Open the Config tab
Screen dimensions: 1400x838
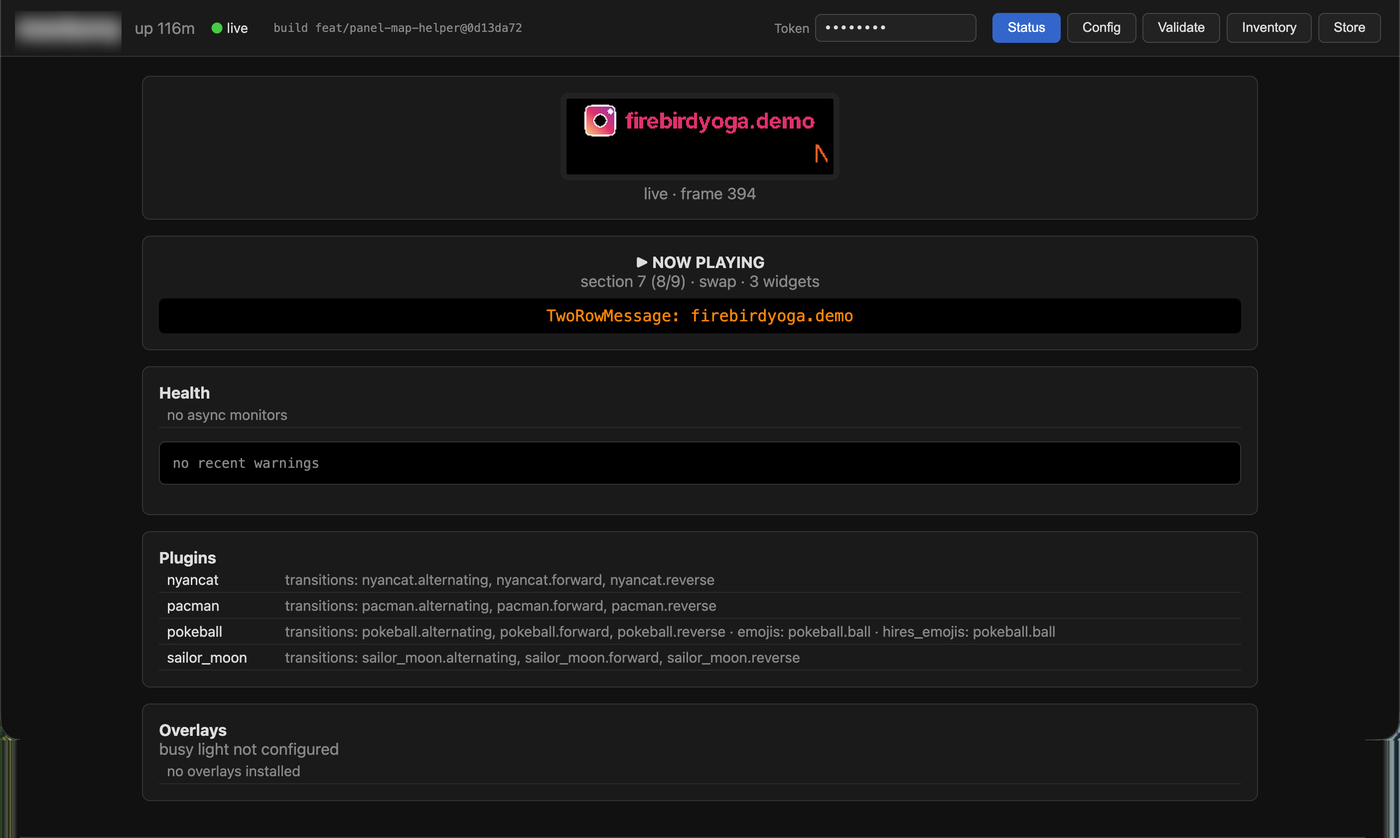(x=1101, y=28)
